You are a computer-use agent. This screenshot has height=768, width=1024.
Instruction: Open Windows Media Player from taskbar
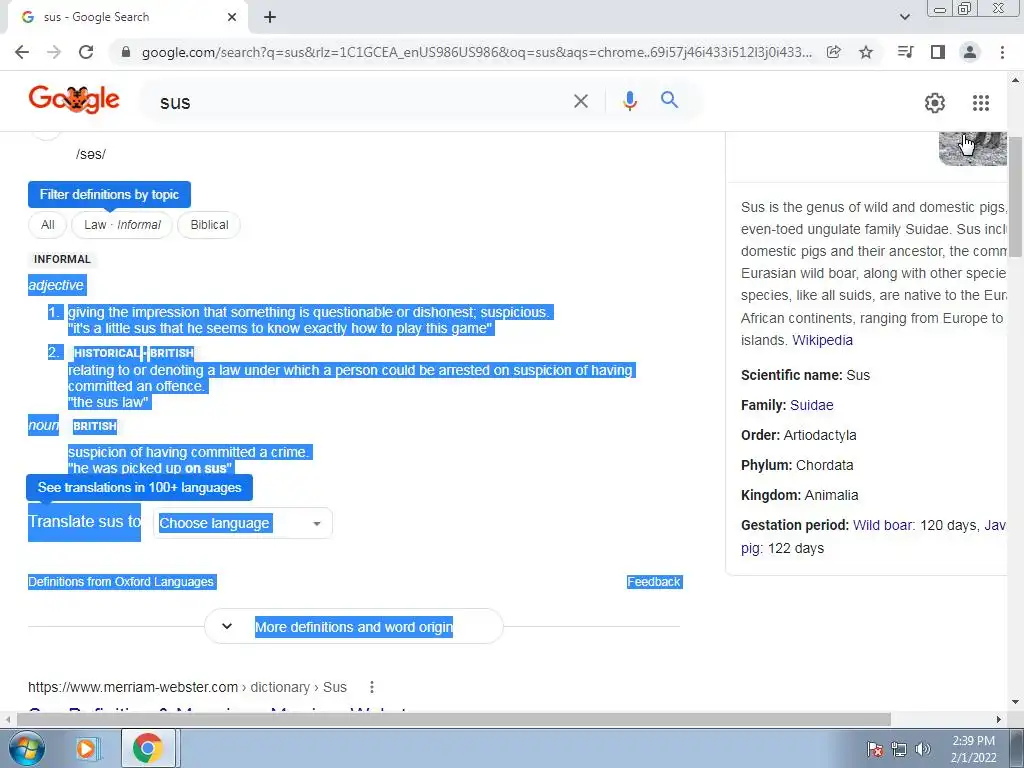[87, 748]
